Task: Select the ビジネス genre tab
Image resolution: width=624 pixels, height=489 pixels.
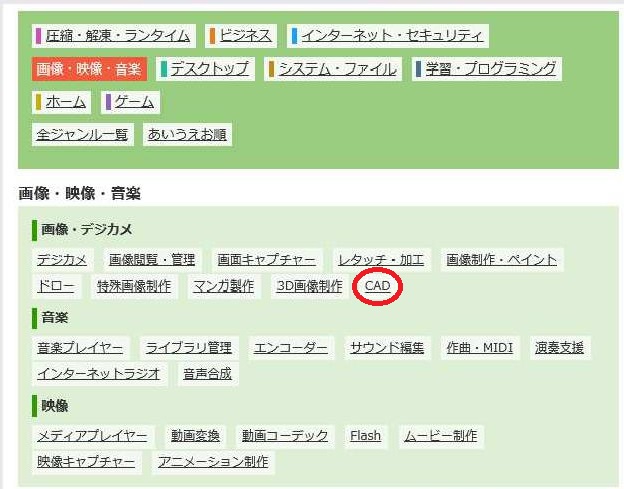Action: click(240, 36)
